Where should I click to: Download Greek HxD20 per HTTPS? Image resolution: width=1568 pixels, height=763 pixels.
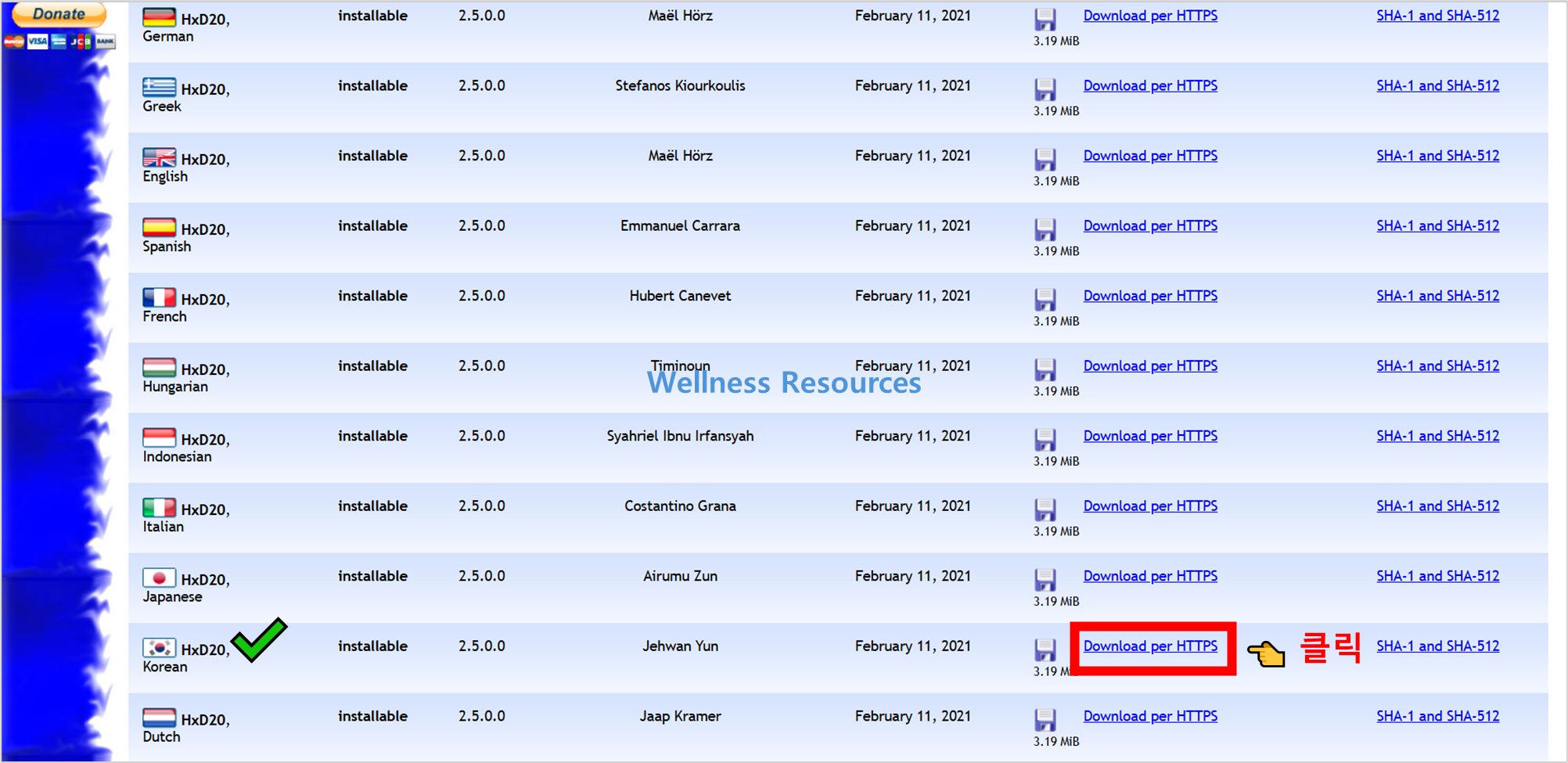(x=1150, y=85)
